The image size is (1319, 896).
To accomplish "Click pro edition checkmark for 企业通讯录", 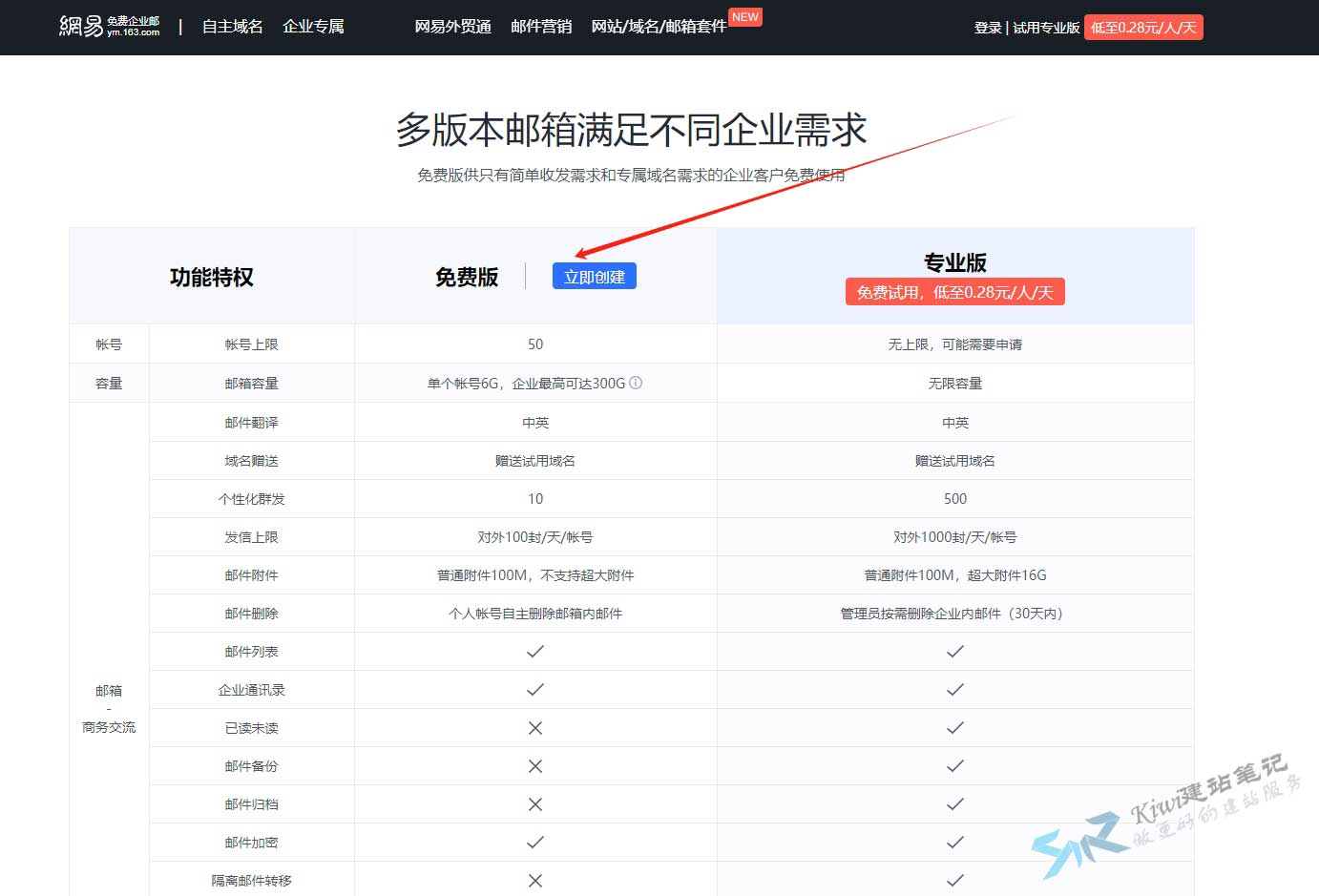I will [x=955, y=689].
